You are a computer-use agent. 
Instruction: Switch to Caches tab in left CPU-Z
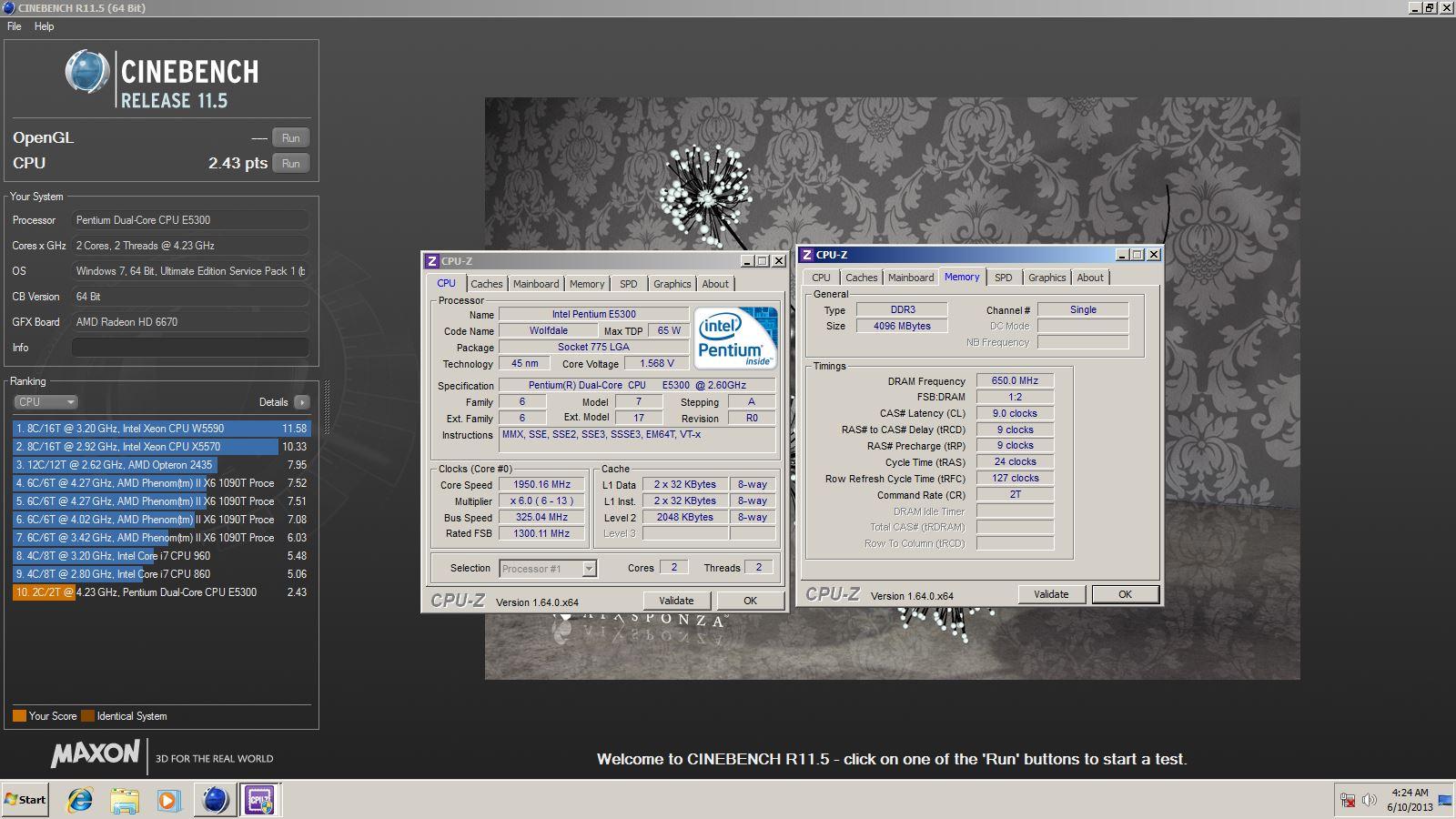pyautogui.click(x=486, y=284)
